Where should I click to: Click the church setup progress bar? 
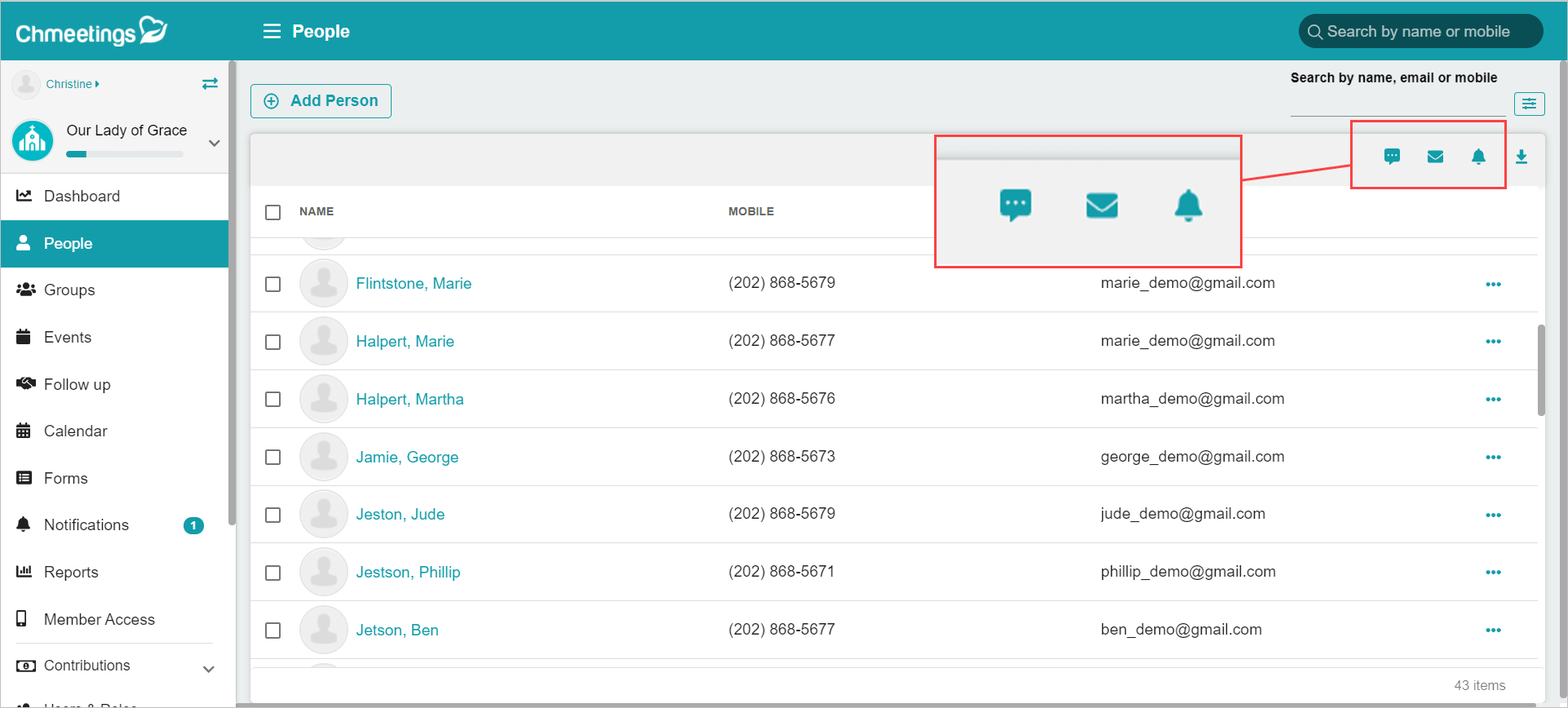(x=125, y=153)
